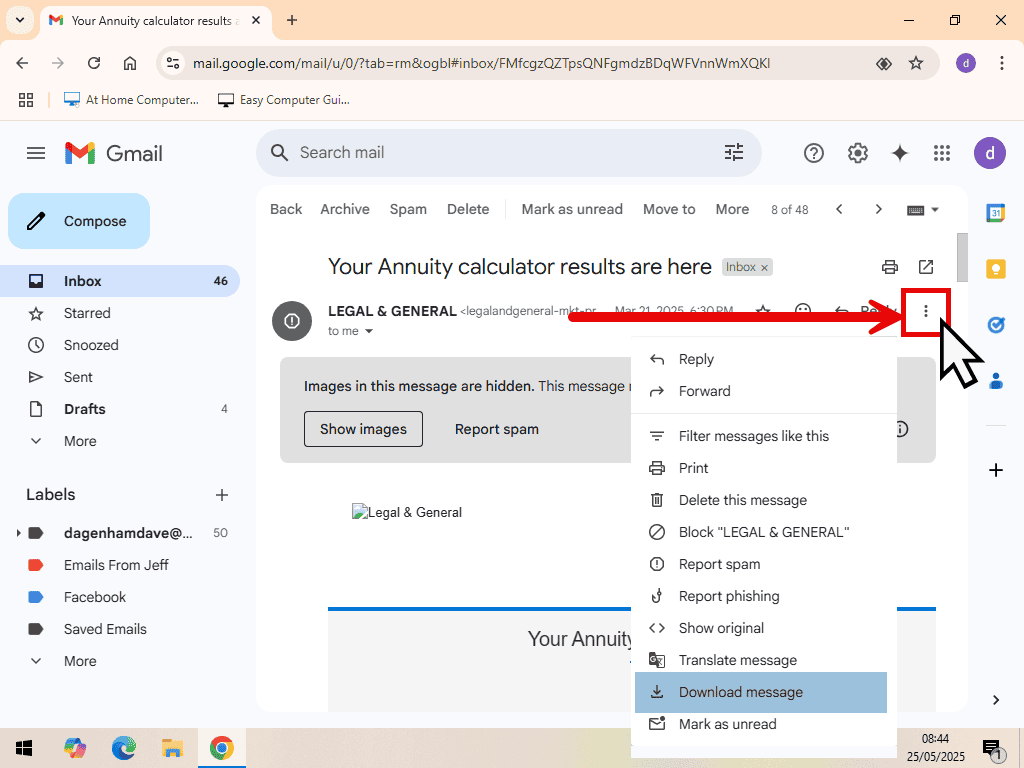Choose Block "LEGAL & GENERAL"

point(763,532)
